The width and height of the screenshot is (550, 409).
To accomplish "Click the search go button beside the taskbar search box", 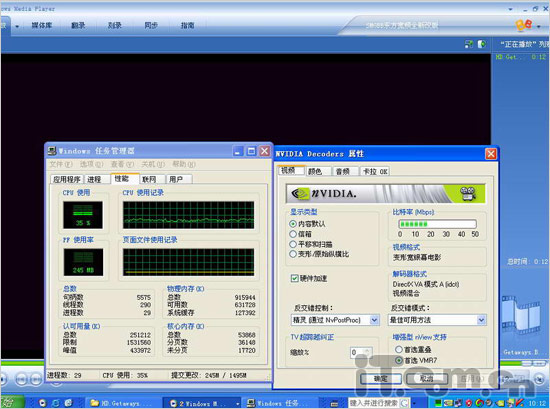I will (x=404, y=403).
